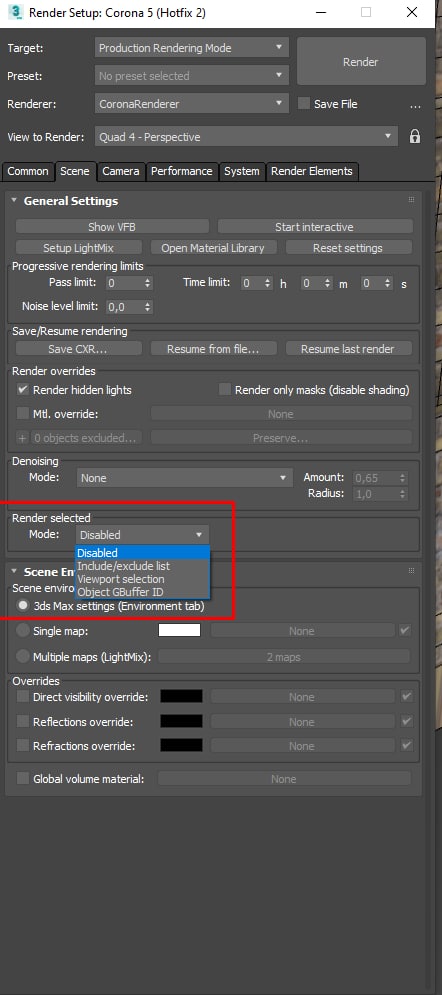The height and width of the screenshot is (995, 442).
Task: Open the Target dropdown
Action: pos(192,48)
